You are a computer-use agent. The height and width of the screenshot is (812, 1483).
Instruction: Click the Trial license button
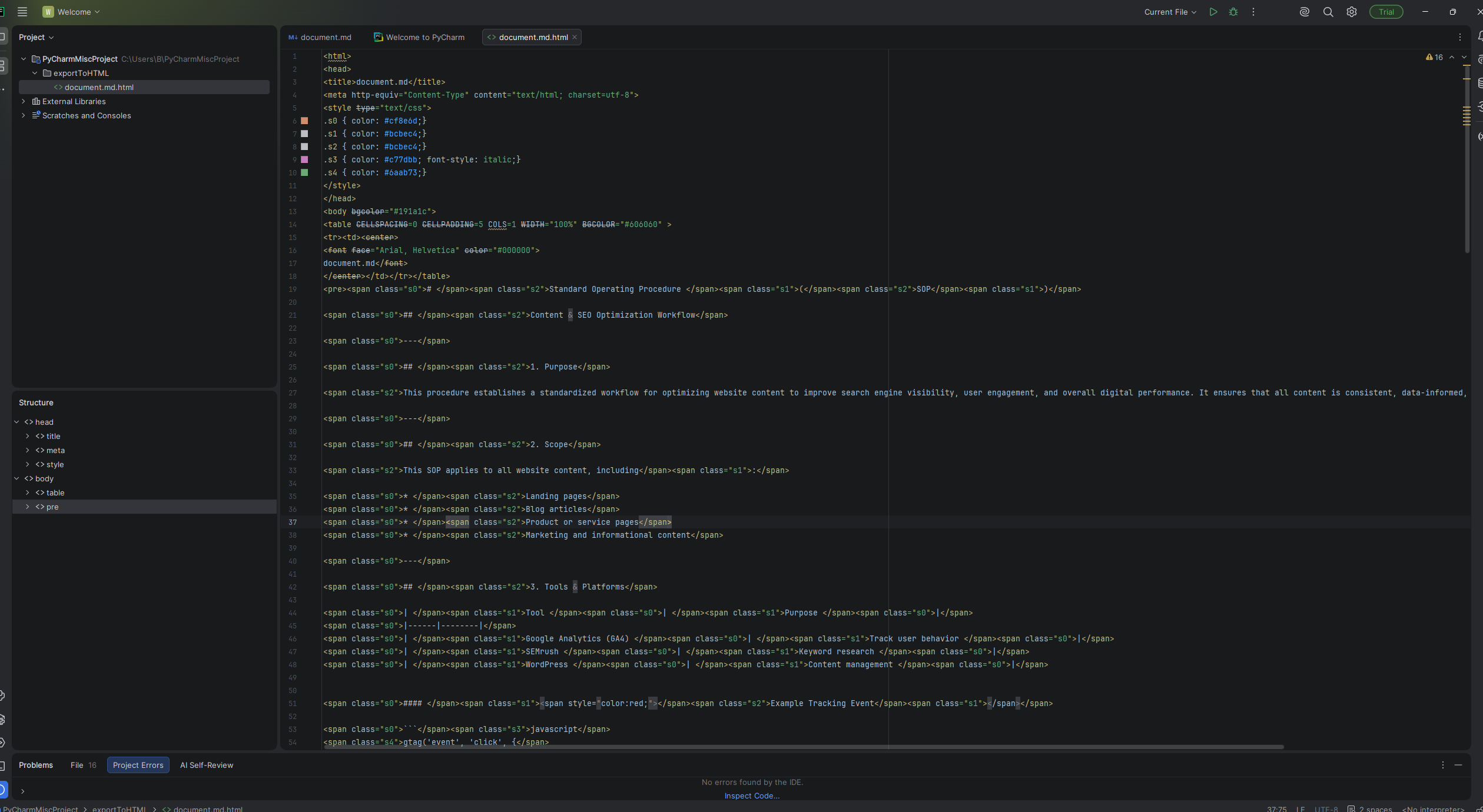pyautogui.click(x=1386, y=12)
